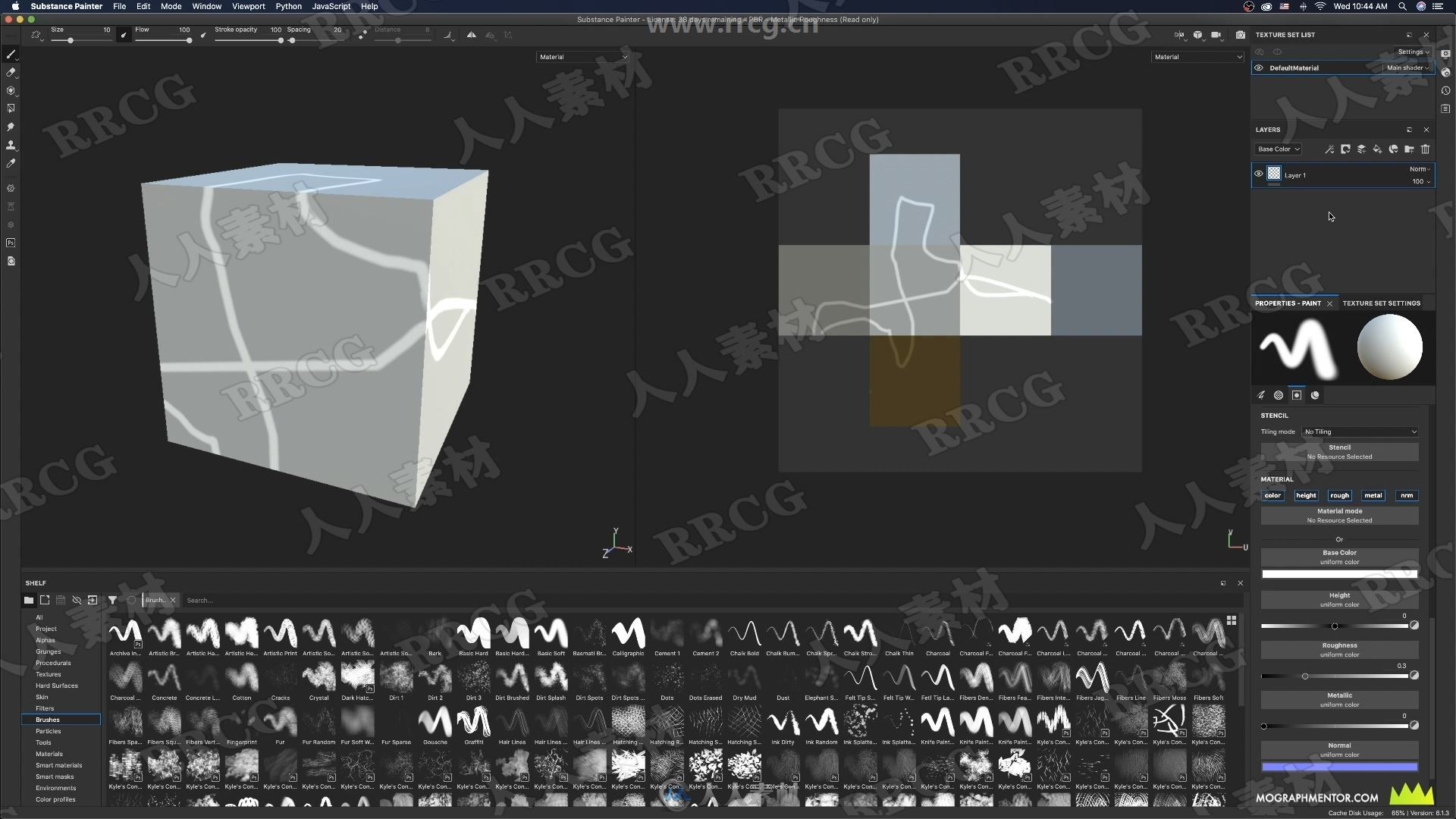This screenshot has width=1456, height=819.
Task: Open the Display settings side panel icon
Action: point(1445,55)
